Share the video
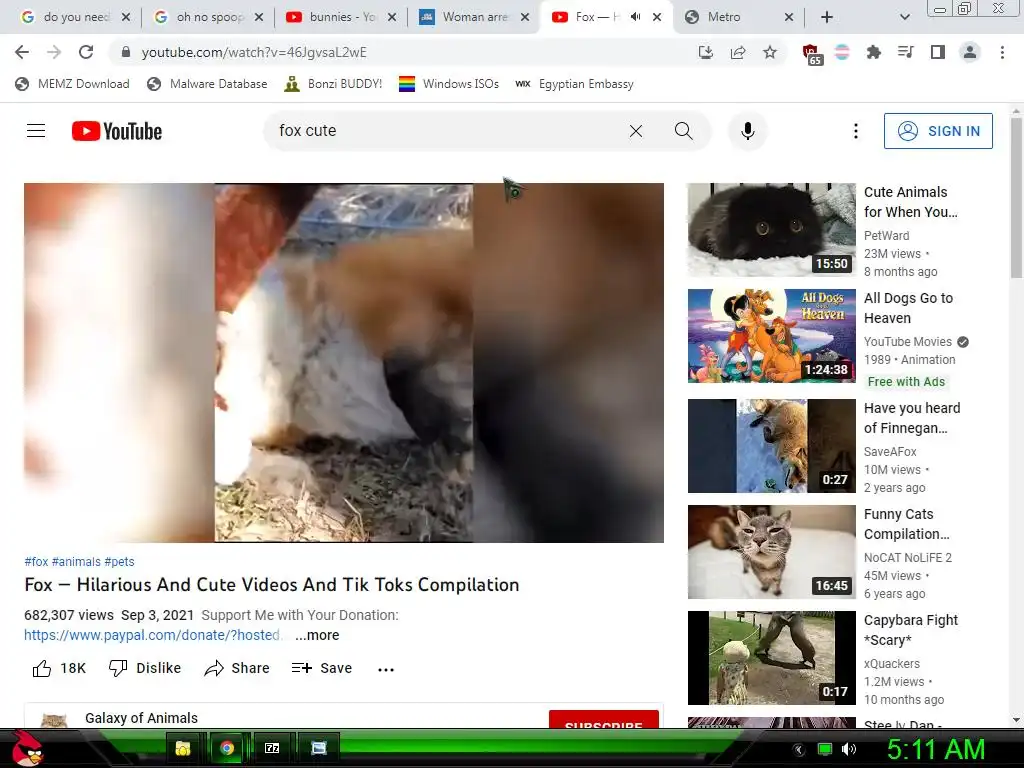This screenshot has height=768, width=1024. [236, 668]
